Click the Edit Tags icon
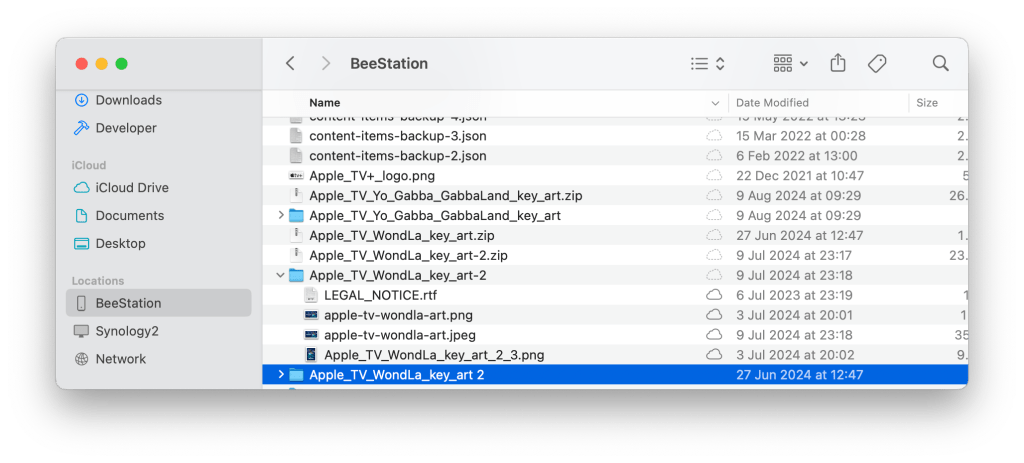This screenshot has width=1024, height=463. pyautogui.click(x=877, y=63)
